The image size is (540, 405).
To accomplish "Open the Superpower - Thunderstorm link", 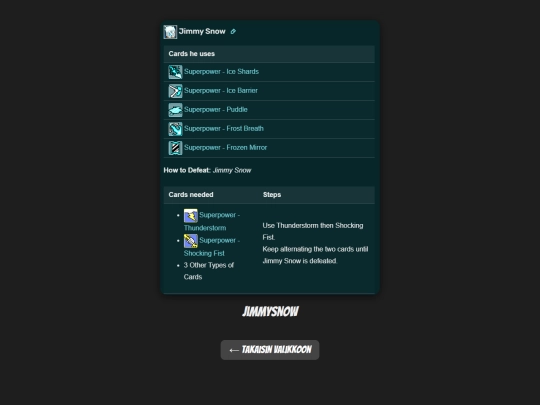I will (212, 221).
